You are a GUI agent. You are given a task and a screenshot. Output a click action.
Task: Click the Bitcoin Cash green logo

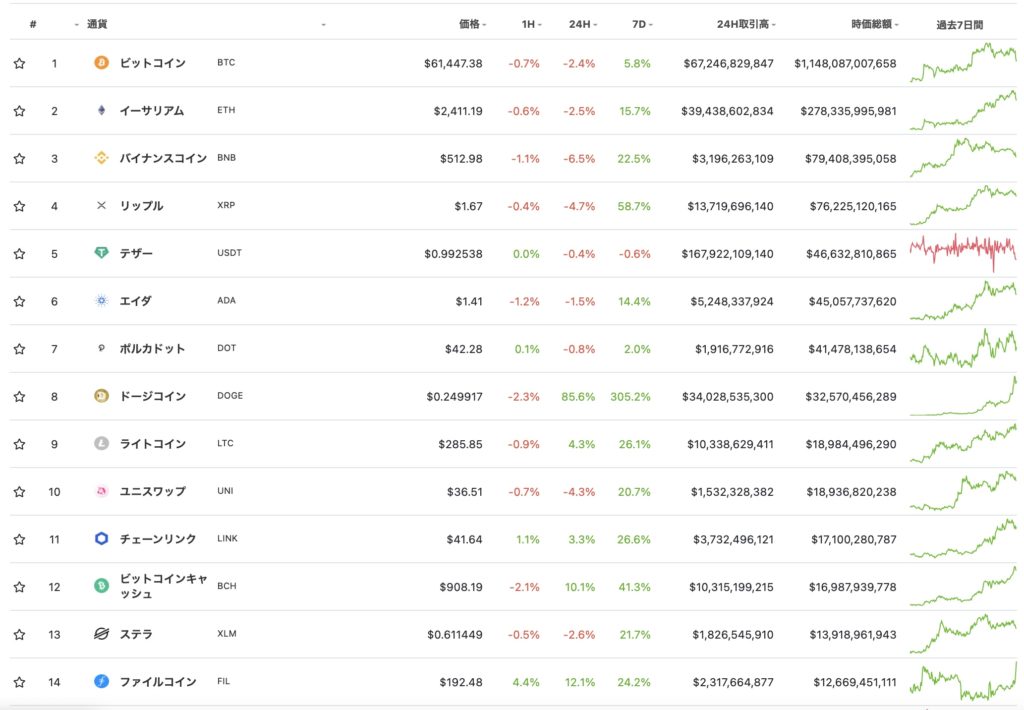101,586
